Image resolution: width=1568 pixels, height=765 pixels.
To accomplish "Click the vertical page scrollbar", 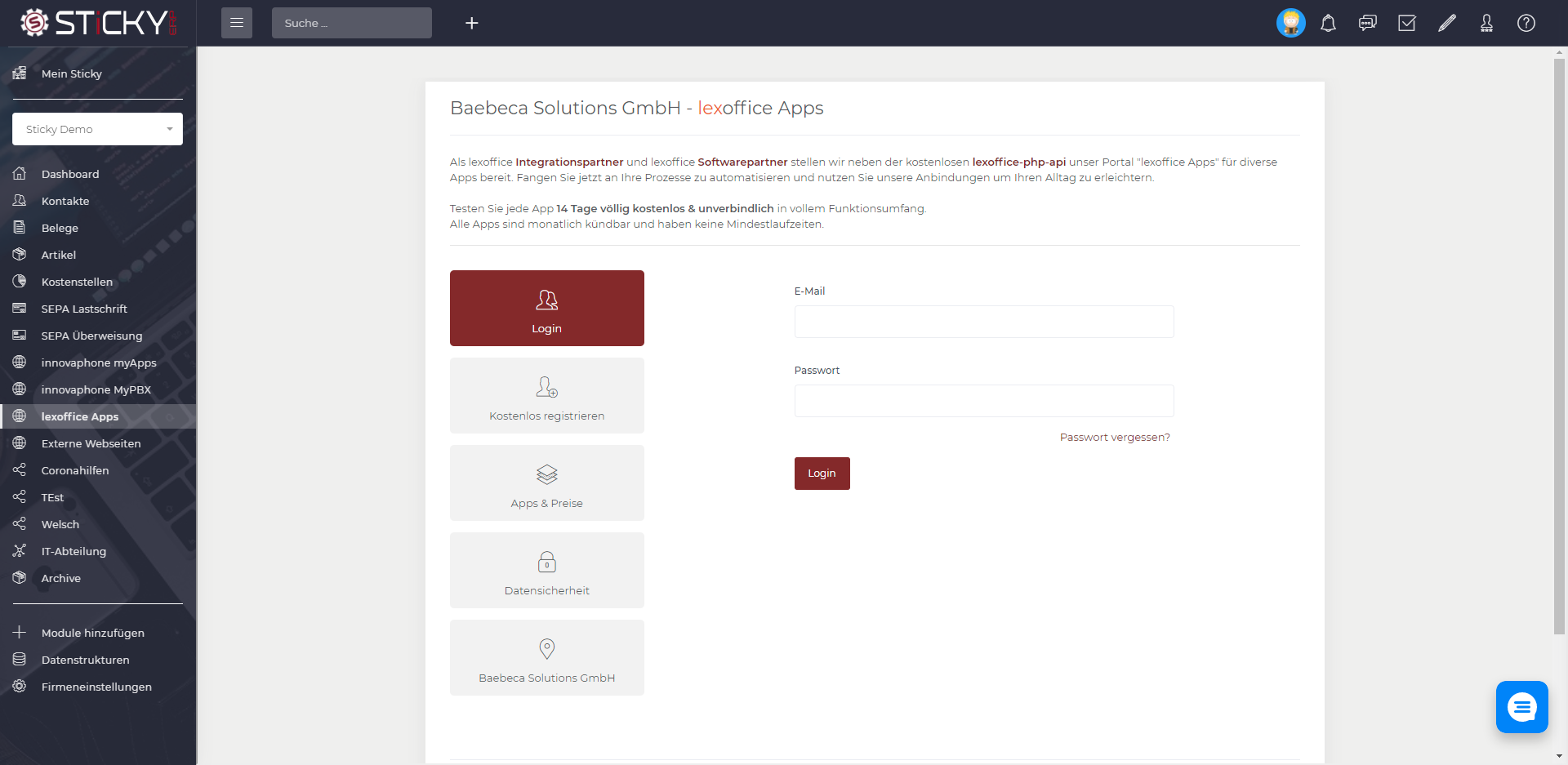I will pyautogui.click(x=1560, y=347).
